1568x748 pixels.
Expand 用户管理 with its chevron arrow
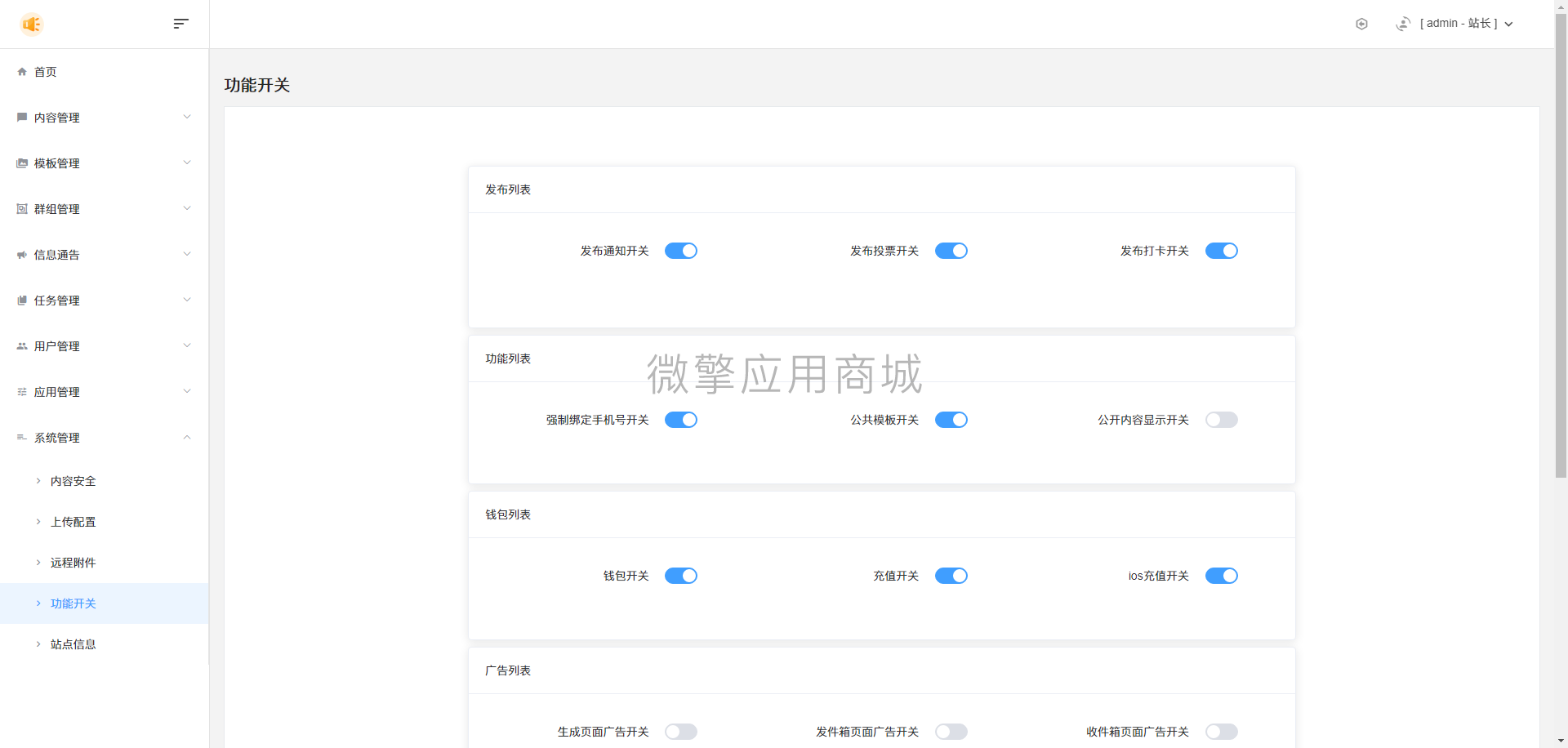coord(187,345)
